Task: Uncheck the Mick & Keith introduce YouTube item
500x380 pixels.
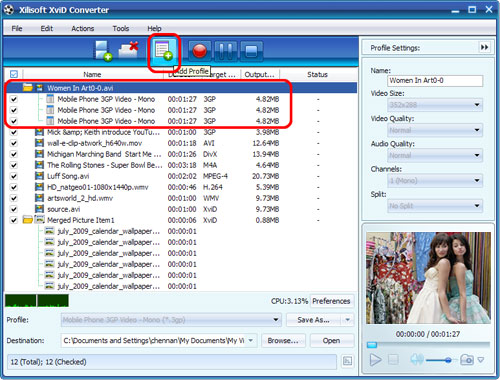Action: (14, 132)
